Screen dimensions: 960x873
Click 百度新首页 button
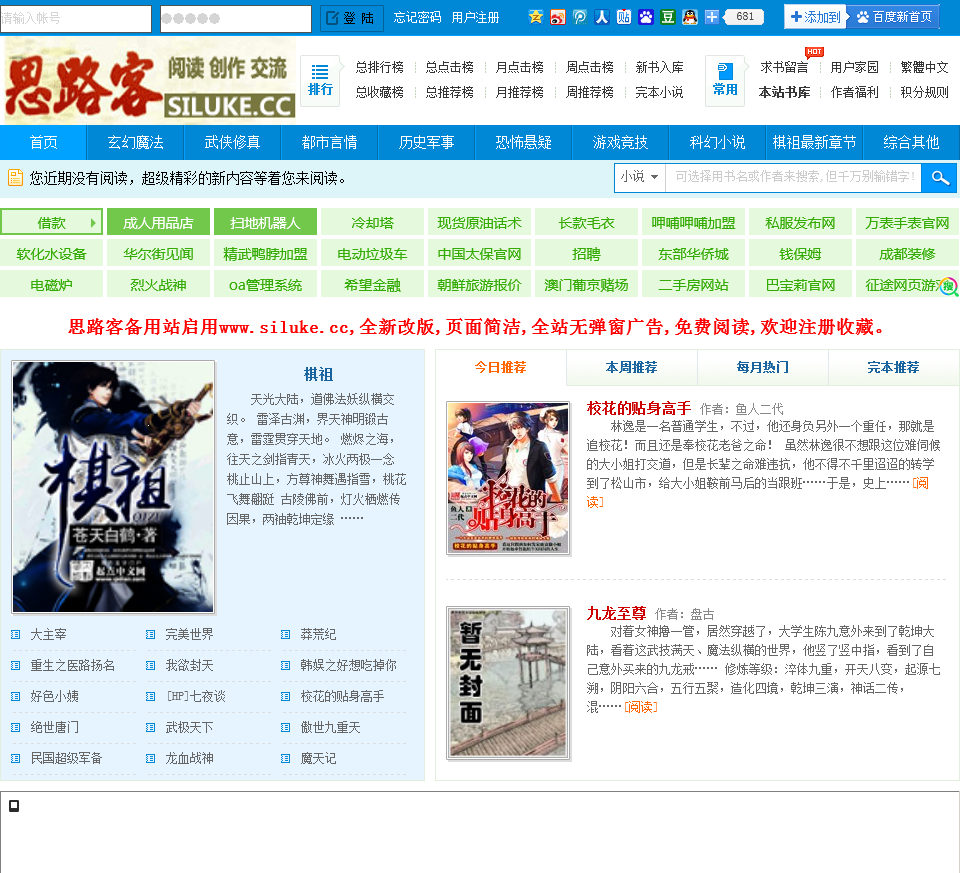point(894,17)
